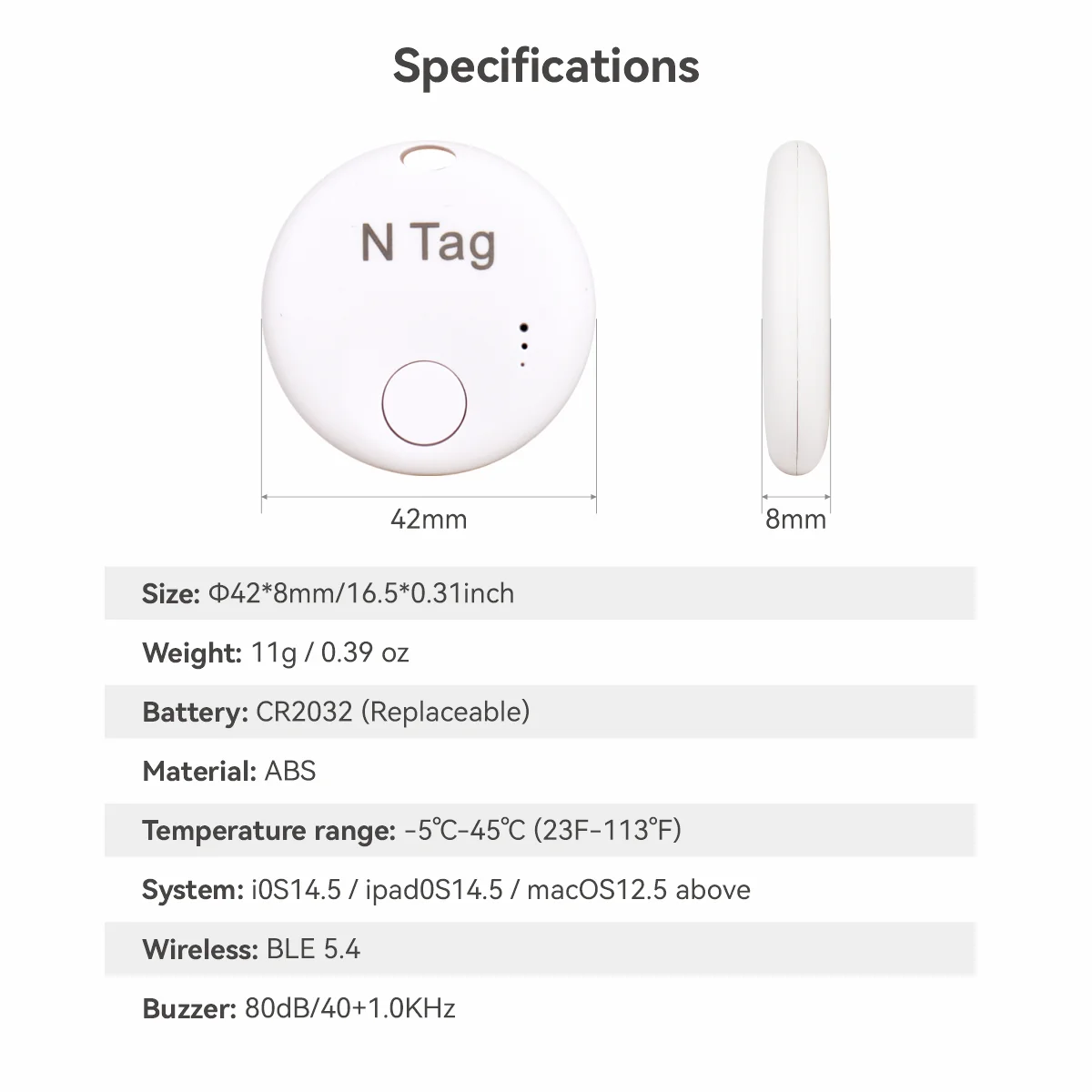Click the N Tag logo text
Screen dimensions: 1092x1092
[x=428, y=243]
